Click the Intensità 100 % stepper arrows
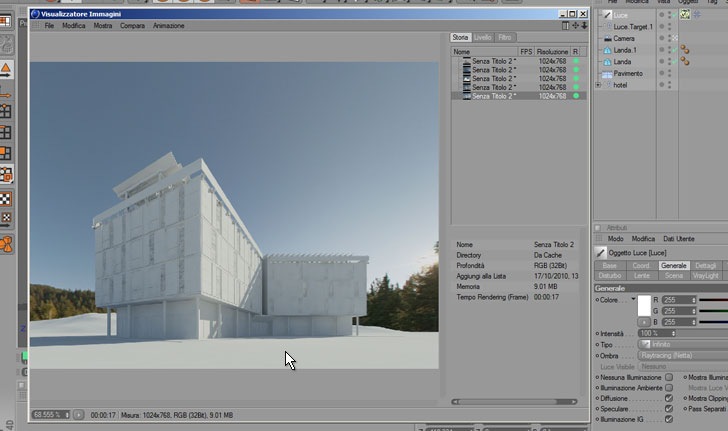 (673, 333)
